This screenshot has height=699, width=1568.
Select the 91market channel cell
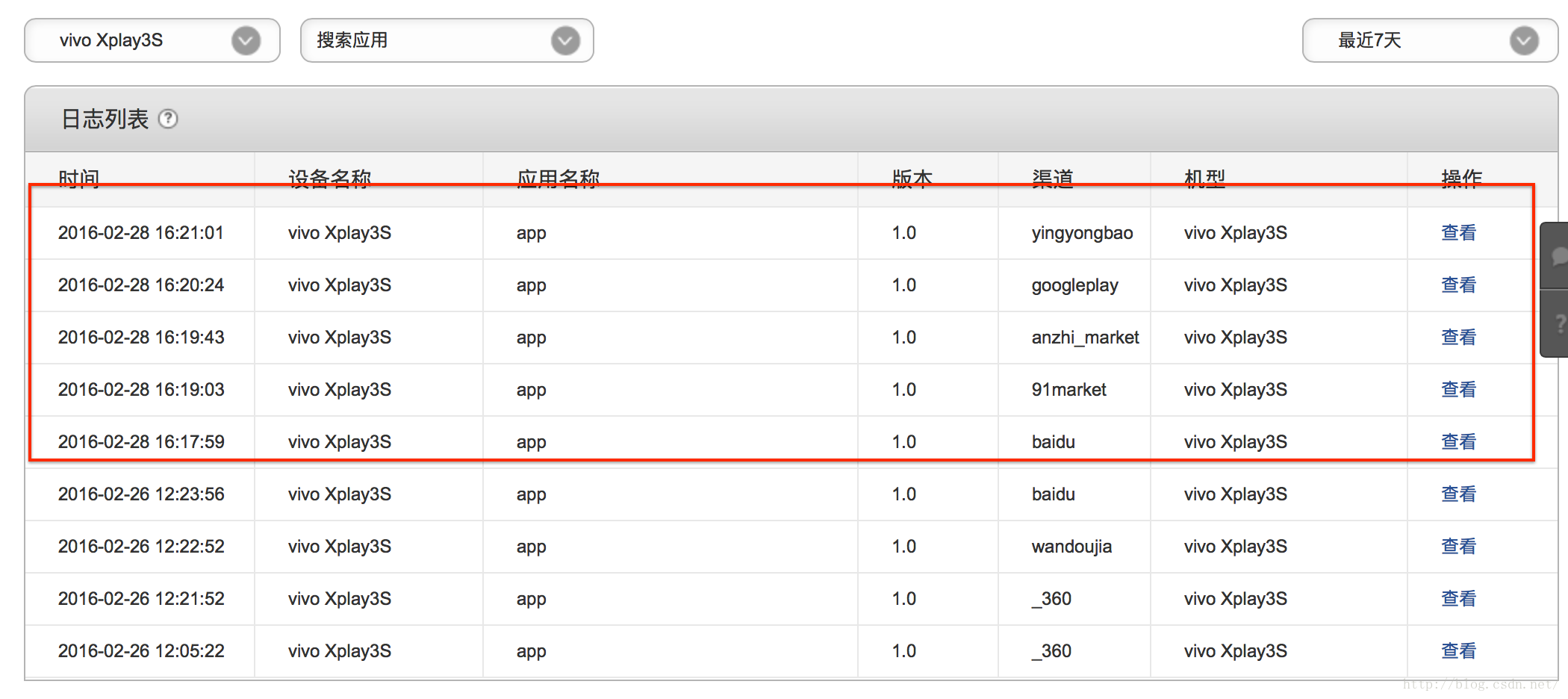pyautogui.click(x=1068, y=390)
